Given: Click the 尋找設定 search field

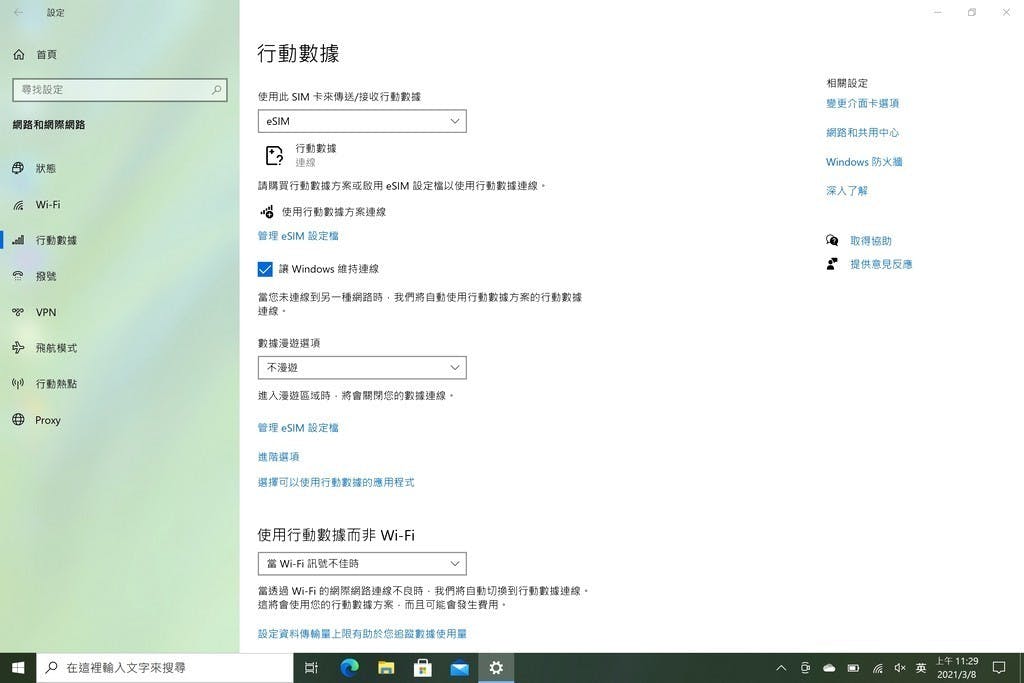Looking at the screenshot, I should [x=120, y=89].
